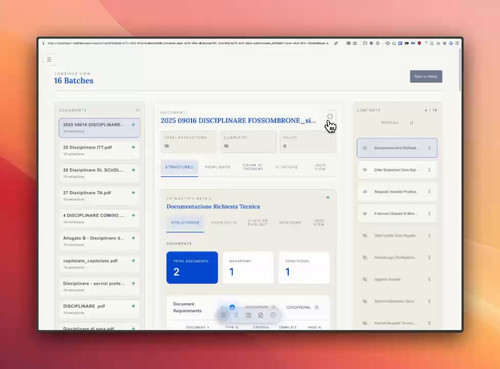Screen dimensions: 500x369
Task: Click the Completed stat card
Action: click(248, 142)
